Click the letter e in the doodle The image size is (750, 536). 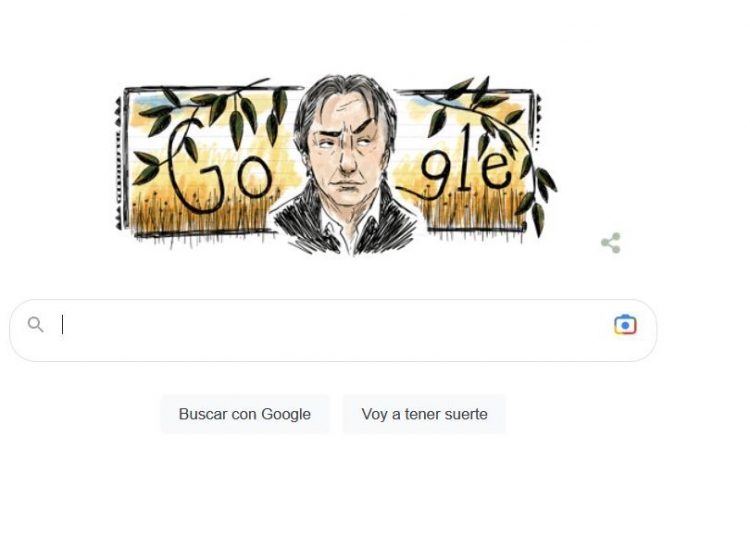pos(494,170)
